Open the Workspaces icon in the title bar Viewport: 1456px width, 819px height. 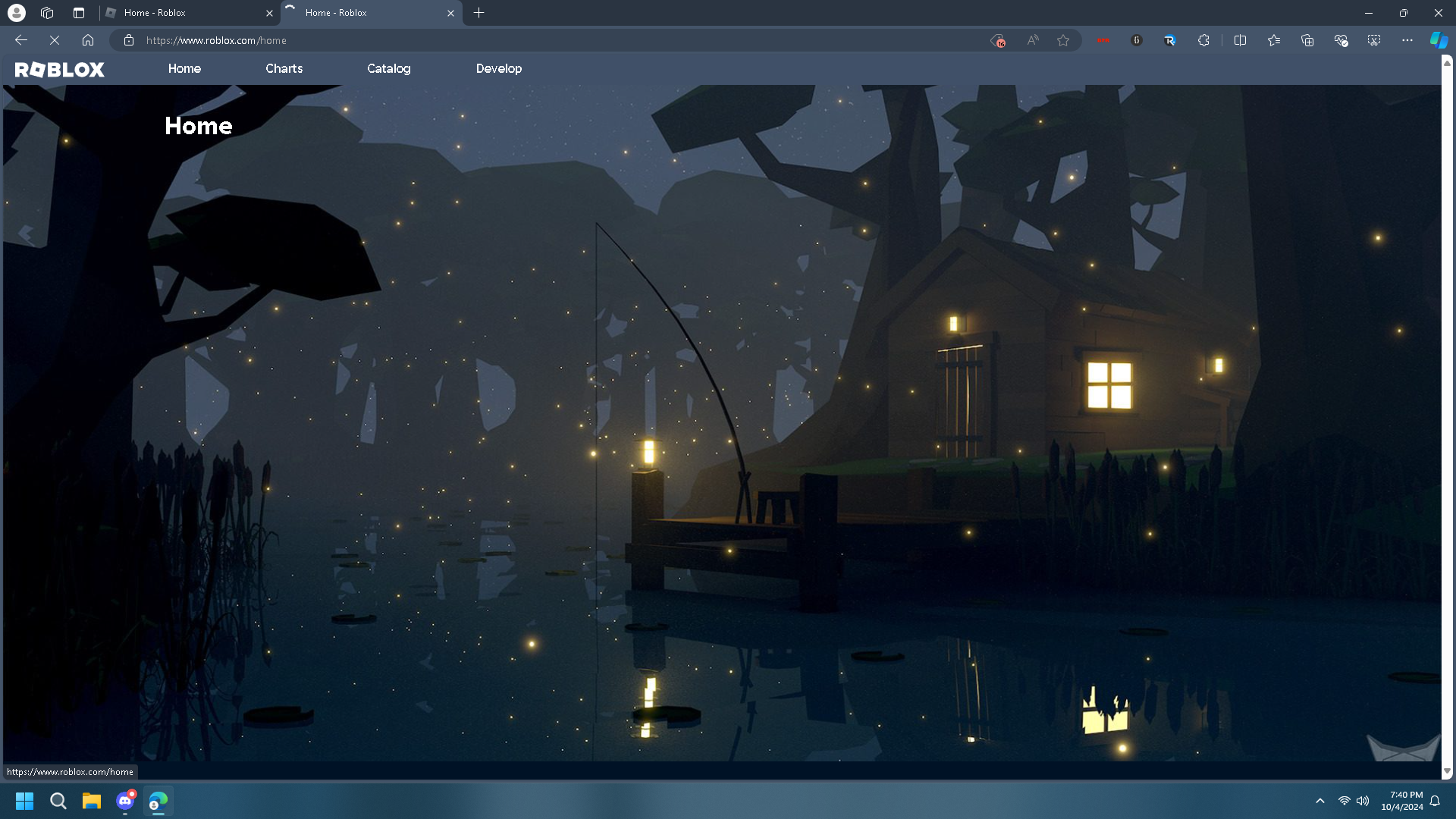coord(47,13)
